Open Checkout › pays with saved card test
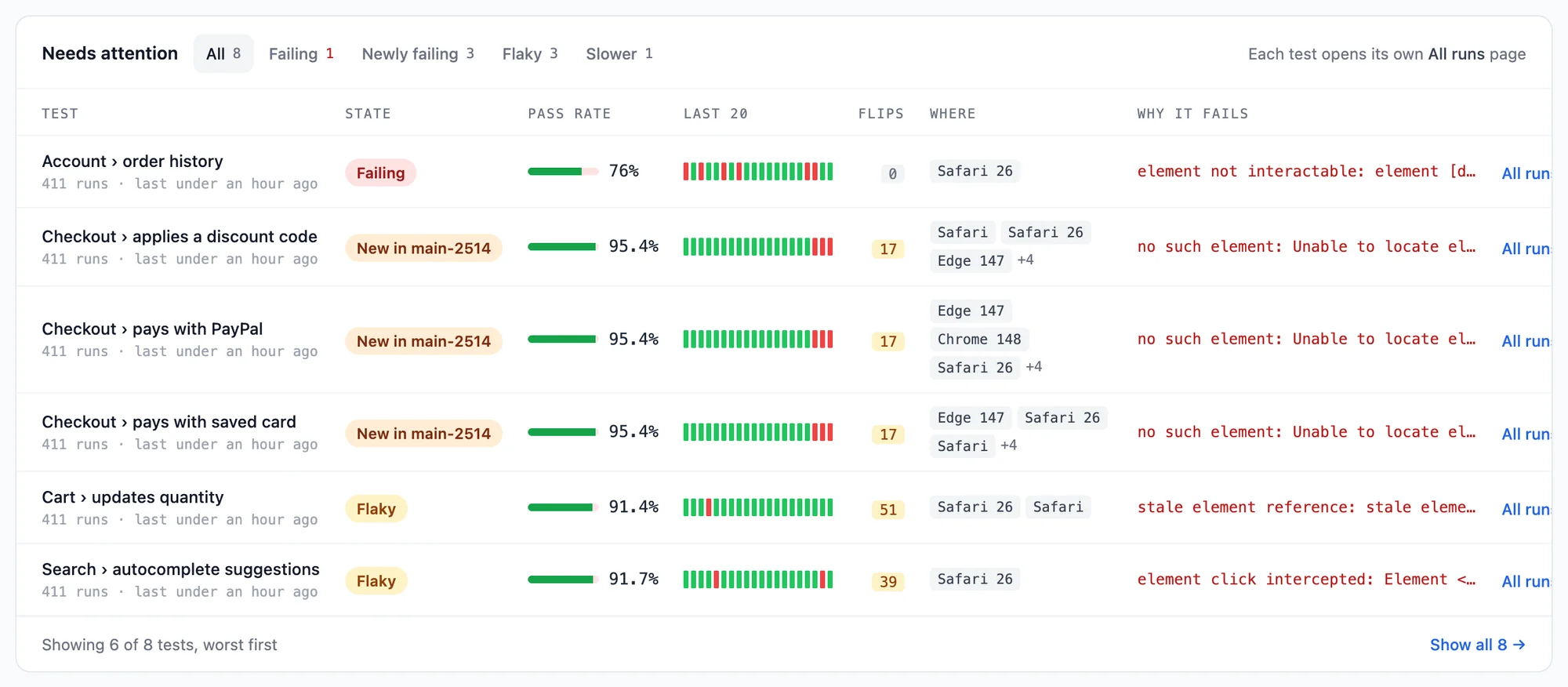Screen dimensions: 1568x687 [169, 421]
